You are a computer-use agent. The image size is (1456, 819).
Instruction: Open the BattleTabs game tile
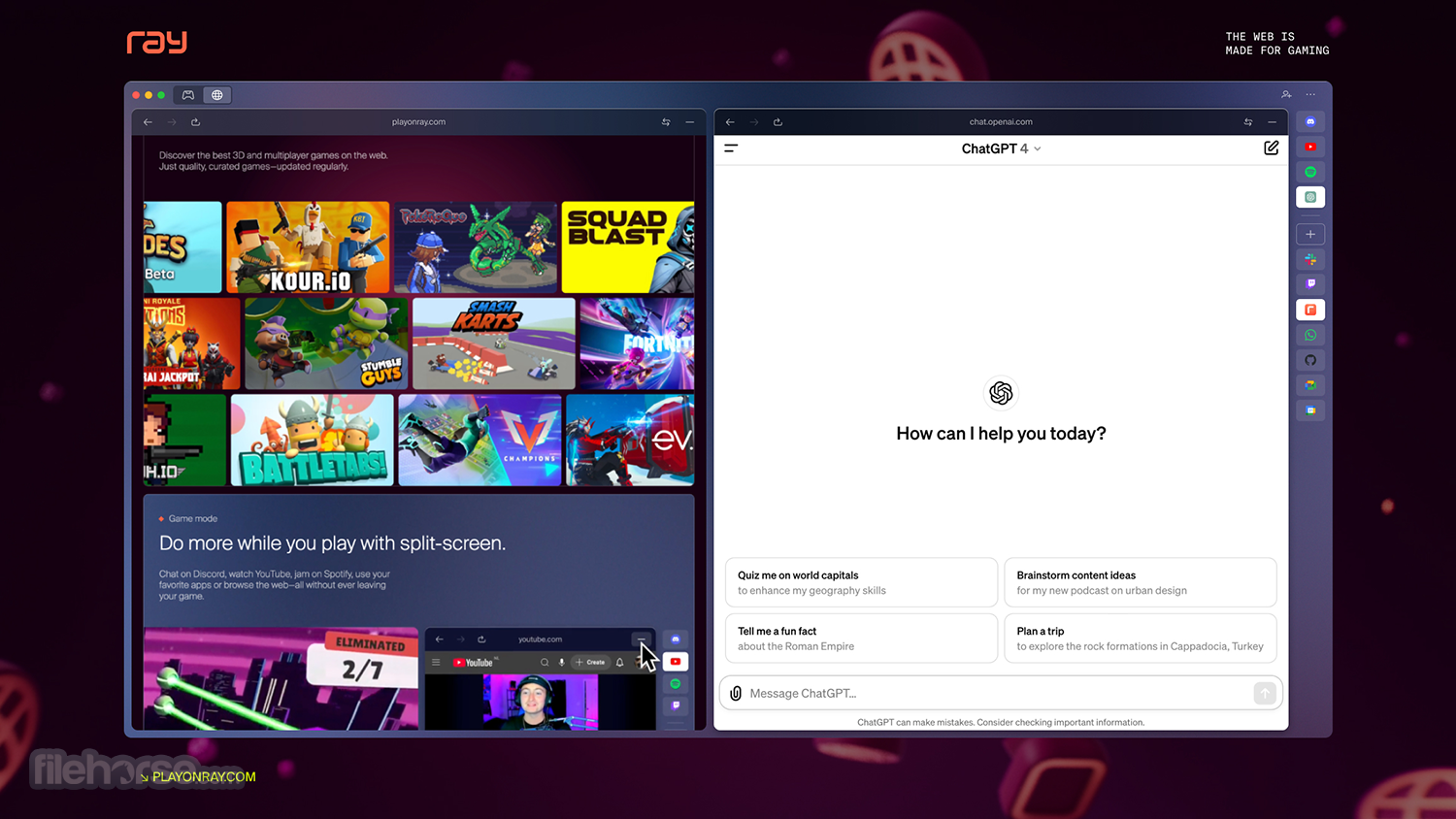(x=313, y=440)
